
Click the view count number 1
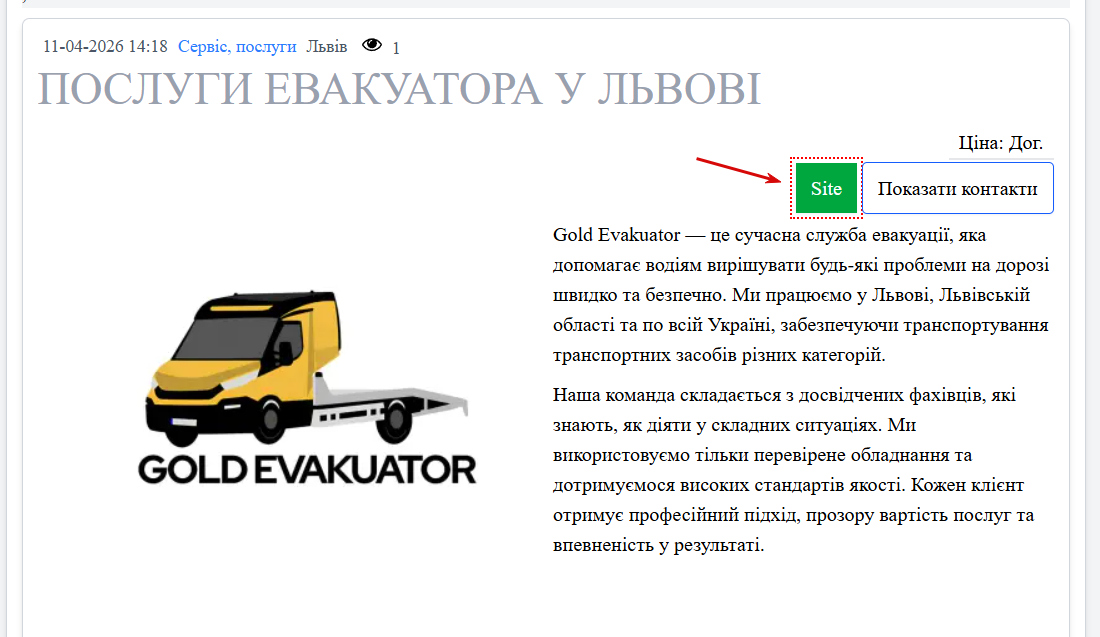(x=396, y=48)
